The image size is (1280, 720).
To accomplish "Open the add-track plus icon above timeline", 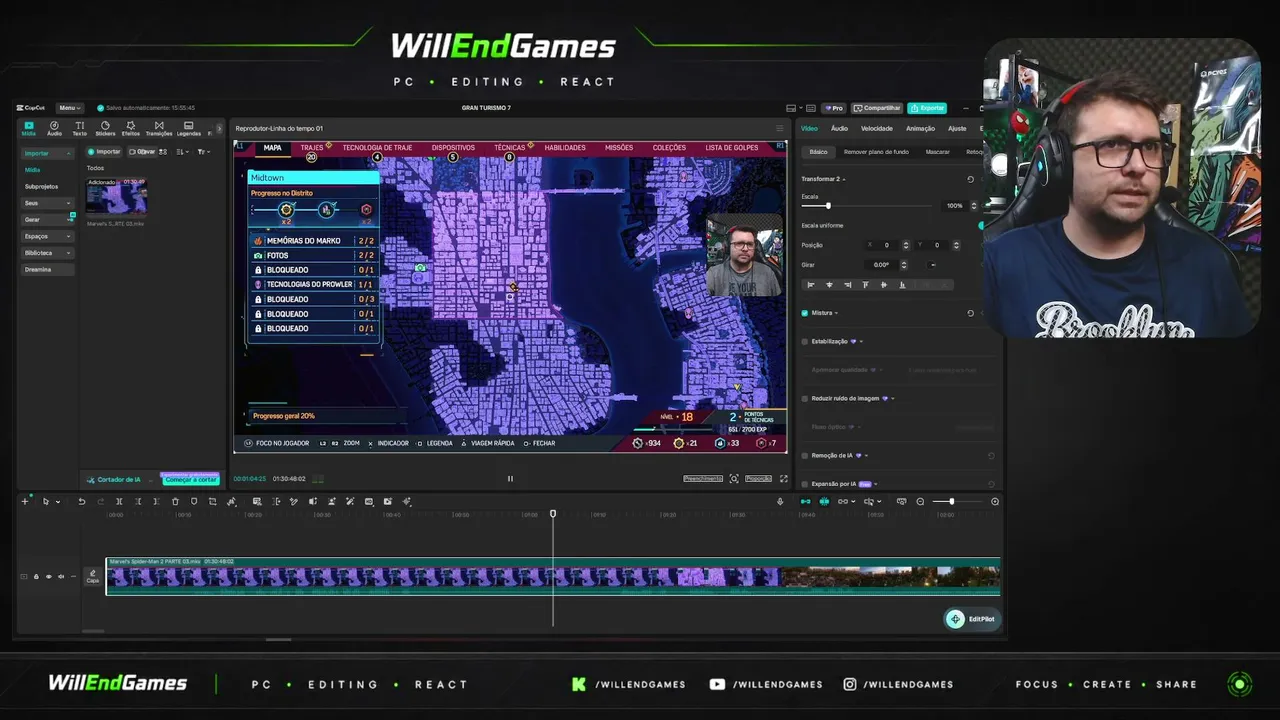I will [x=25, y=502].
